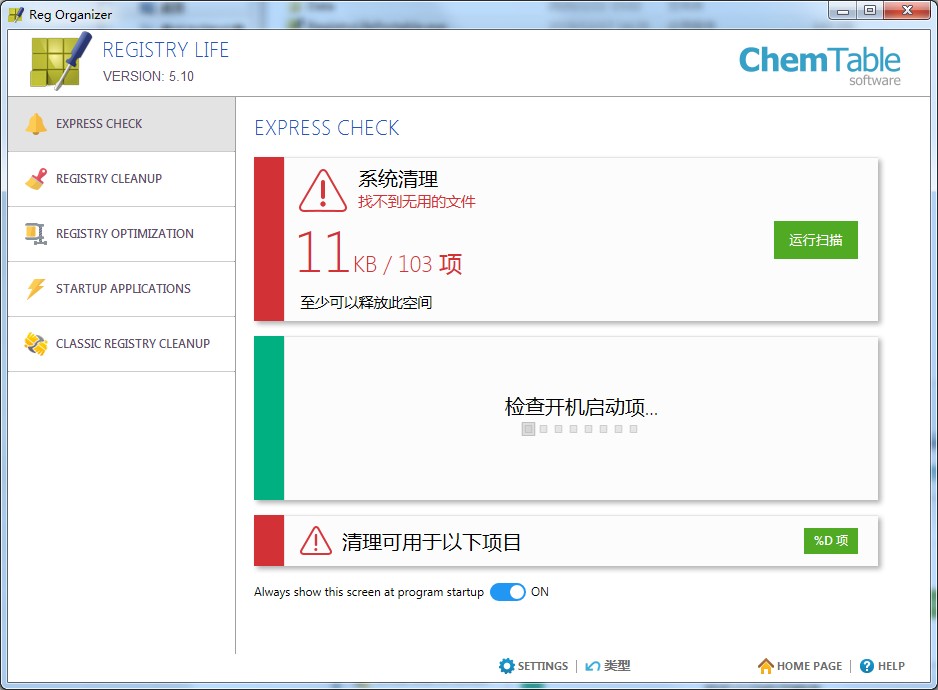Click the 系统清理 heading
938x690 pixels.
[398, 179]
